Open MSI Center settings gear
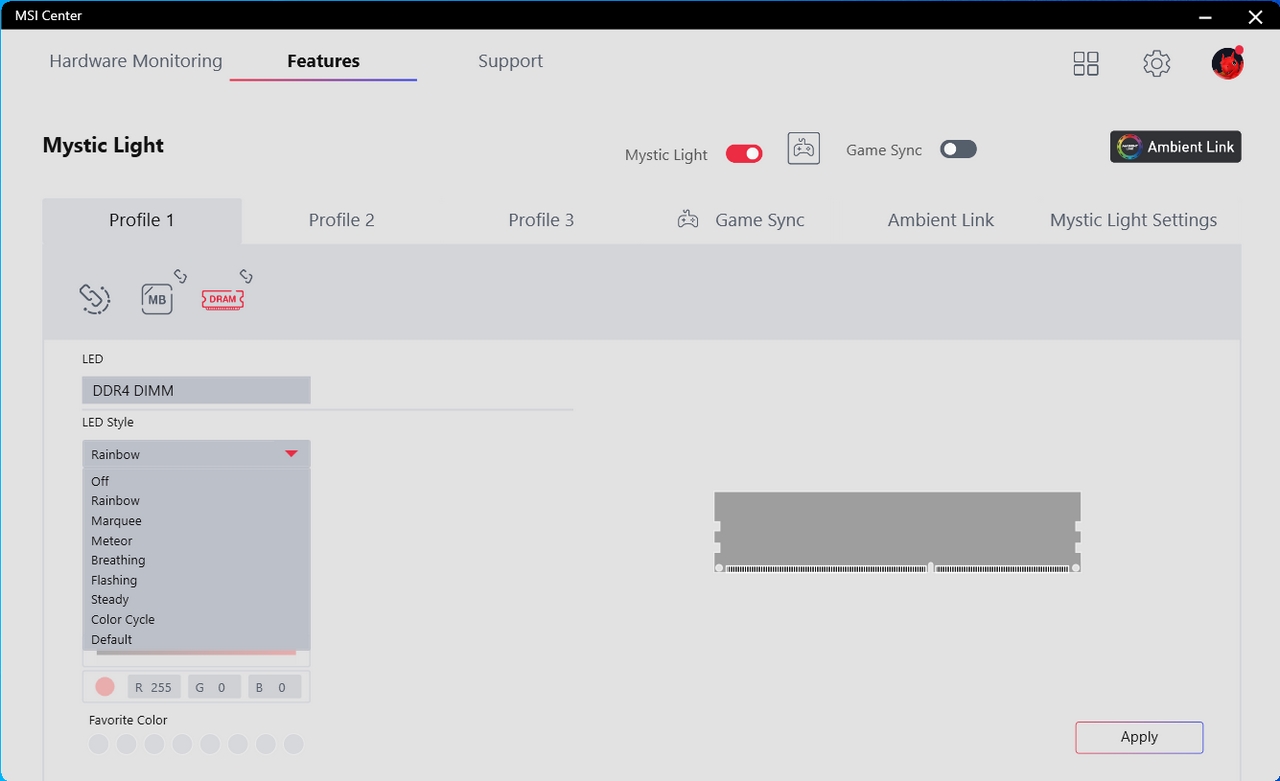The image size is (1280, 781). 1157,64
